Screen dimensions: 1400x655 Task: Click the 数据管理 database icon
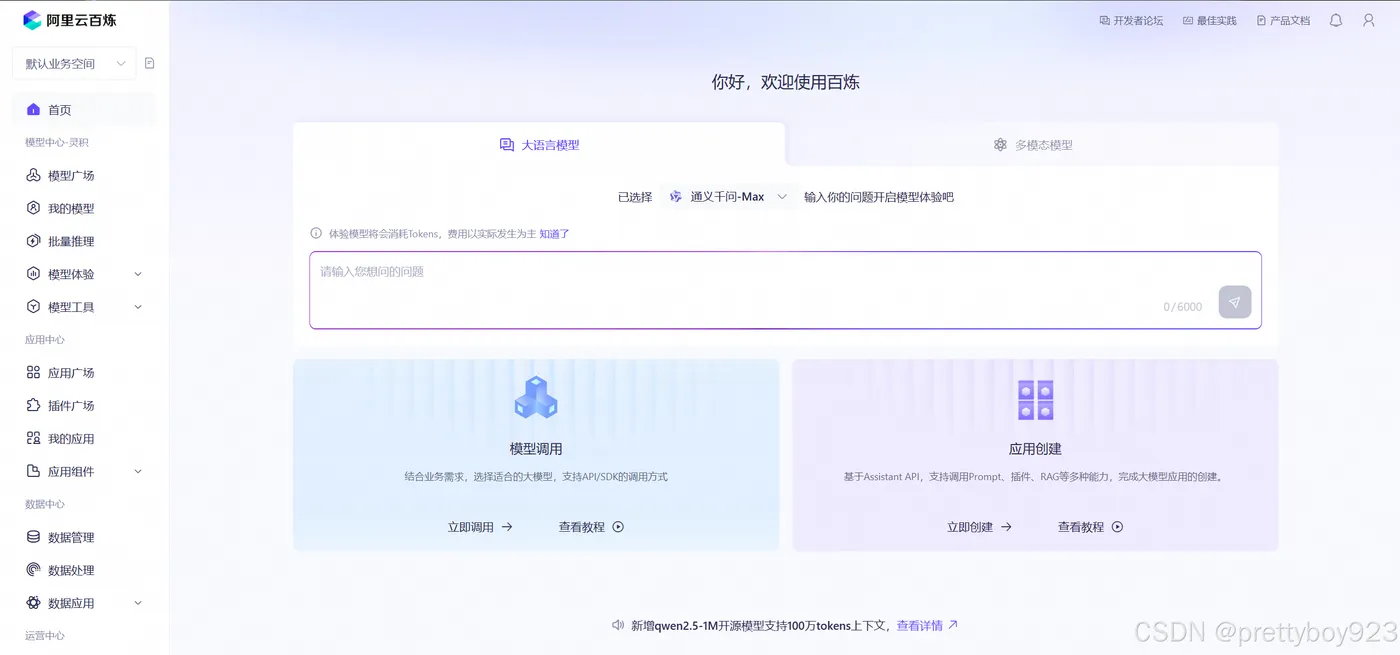33,538
